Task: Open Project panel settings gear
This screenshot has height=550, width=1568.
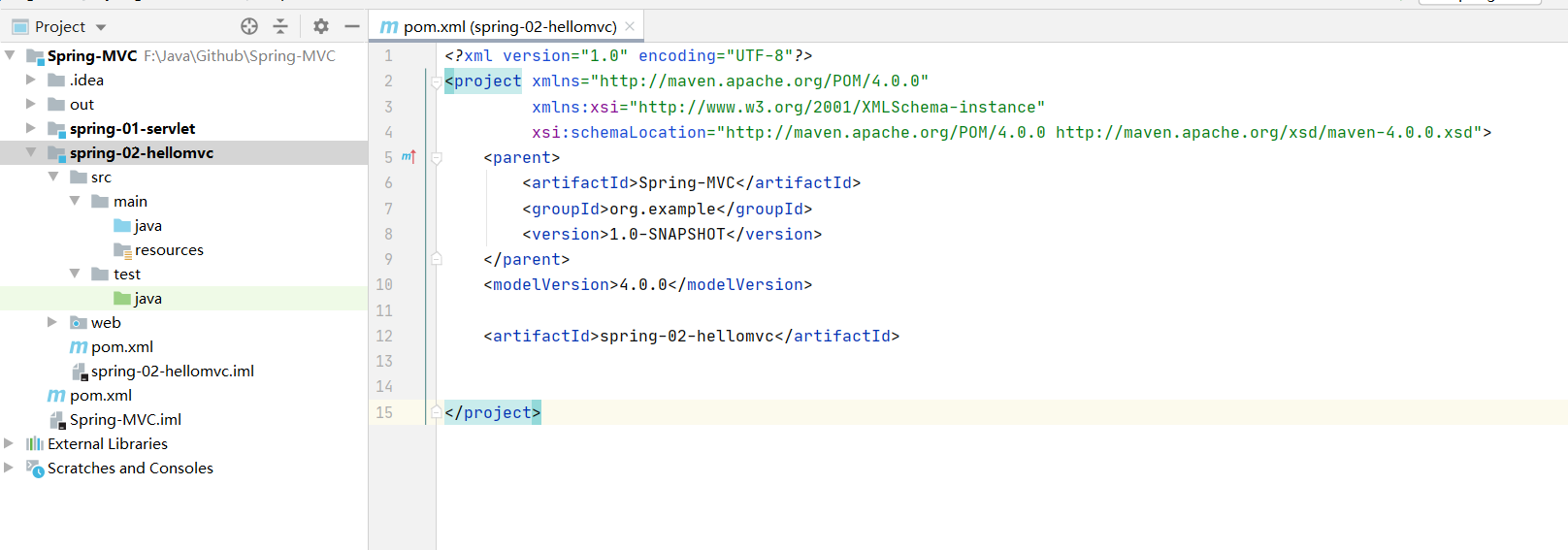Action: coord(321,27)
